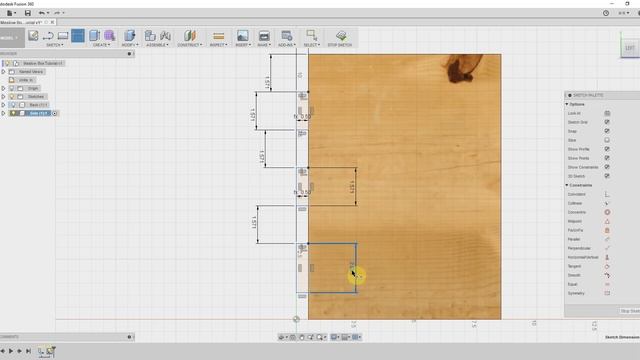
Task: Toggle the 3D Sketch checkbox
Action: tap(607, 176)
